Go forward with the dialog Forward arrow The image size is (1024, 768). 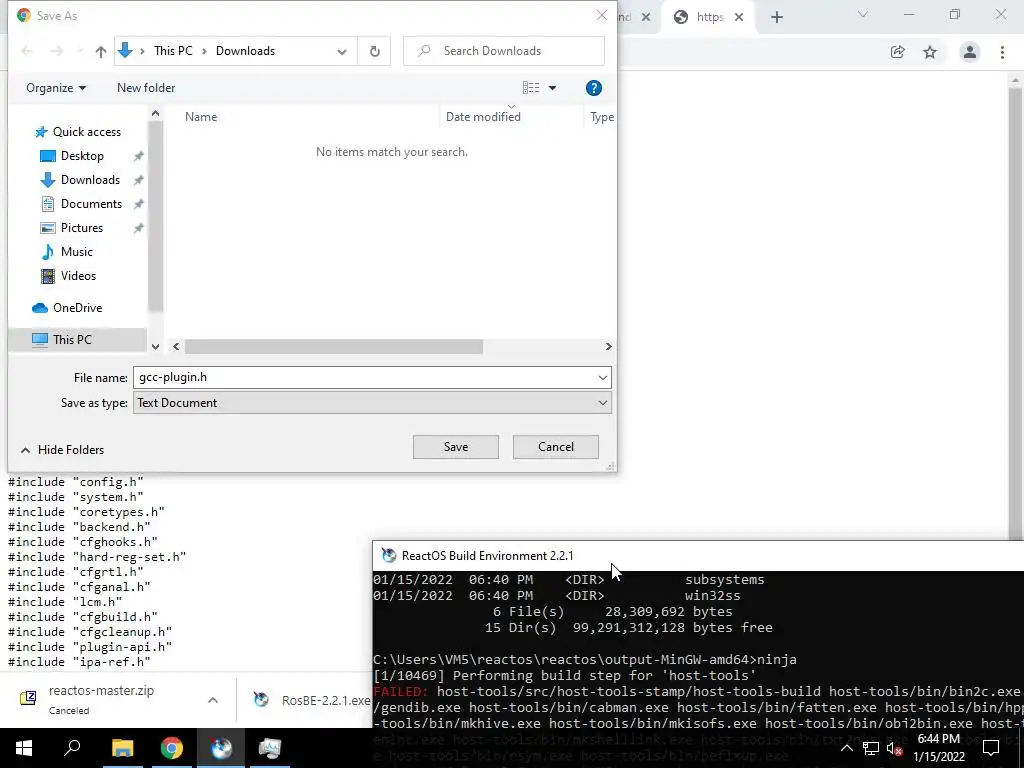pos(57,51)
